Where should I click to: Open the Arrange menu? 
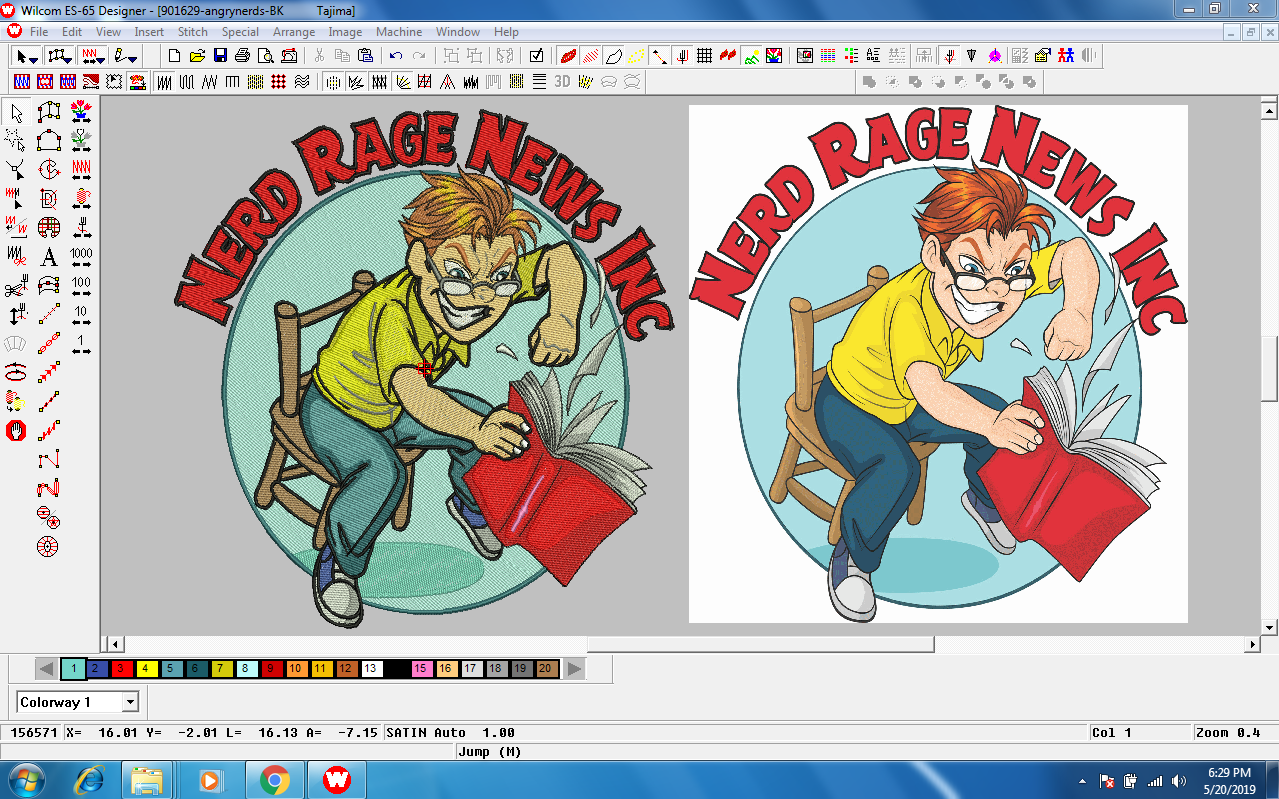[294, 32]
